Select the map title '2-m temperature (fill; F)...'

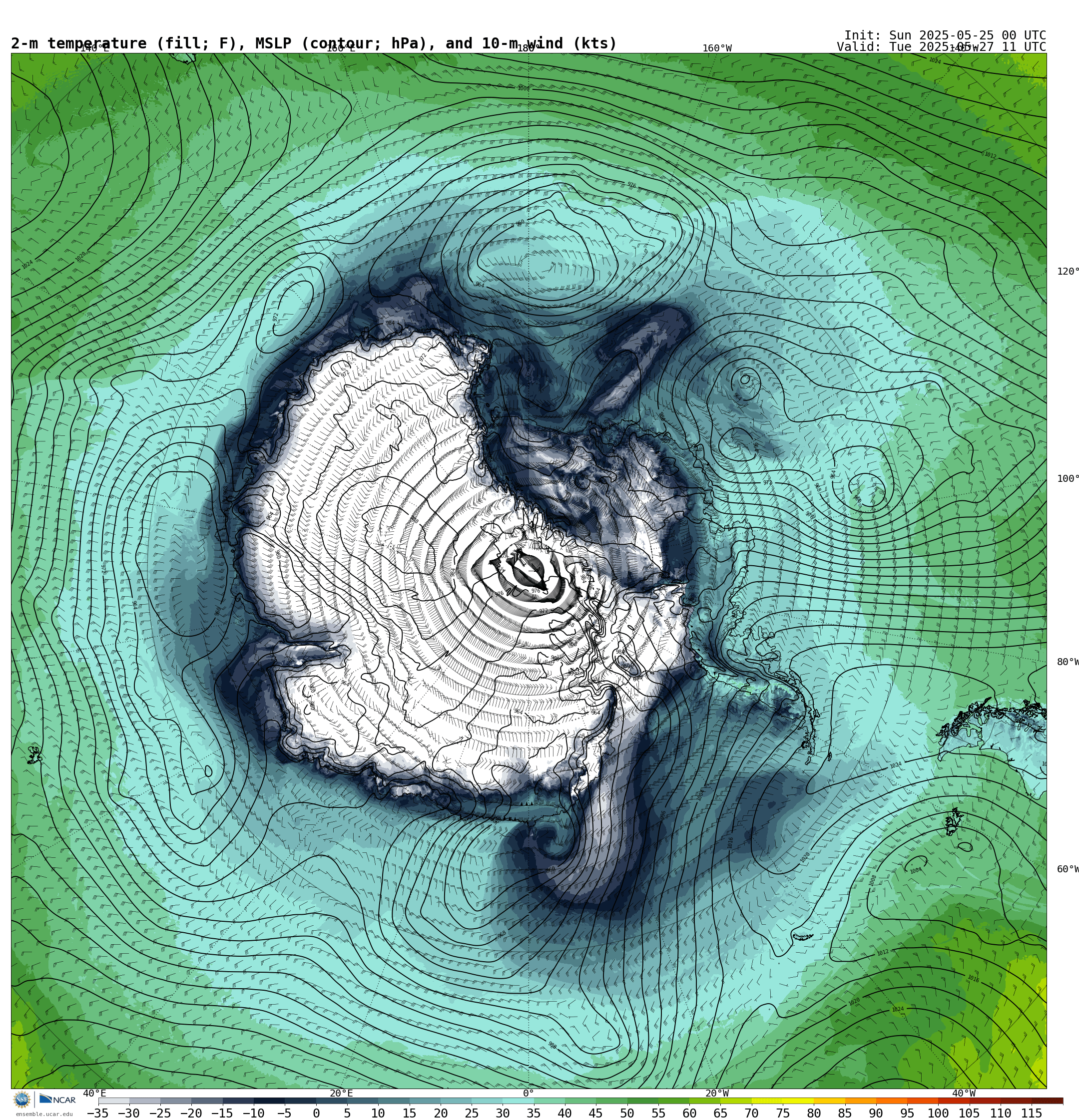[314, 43]
